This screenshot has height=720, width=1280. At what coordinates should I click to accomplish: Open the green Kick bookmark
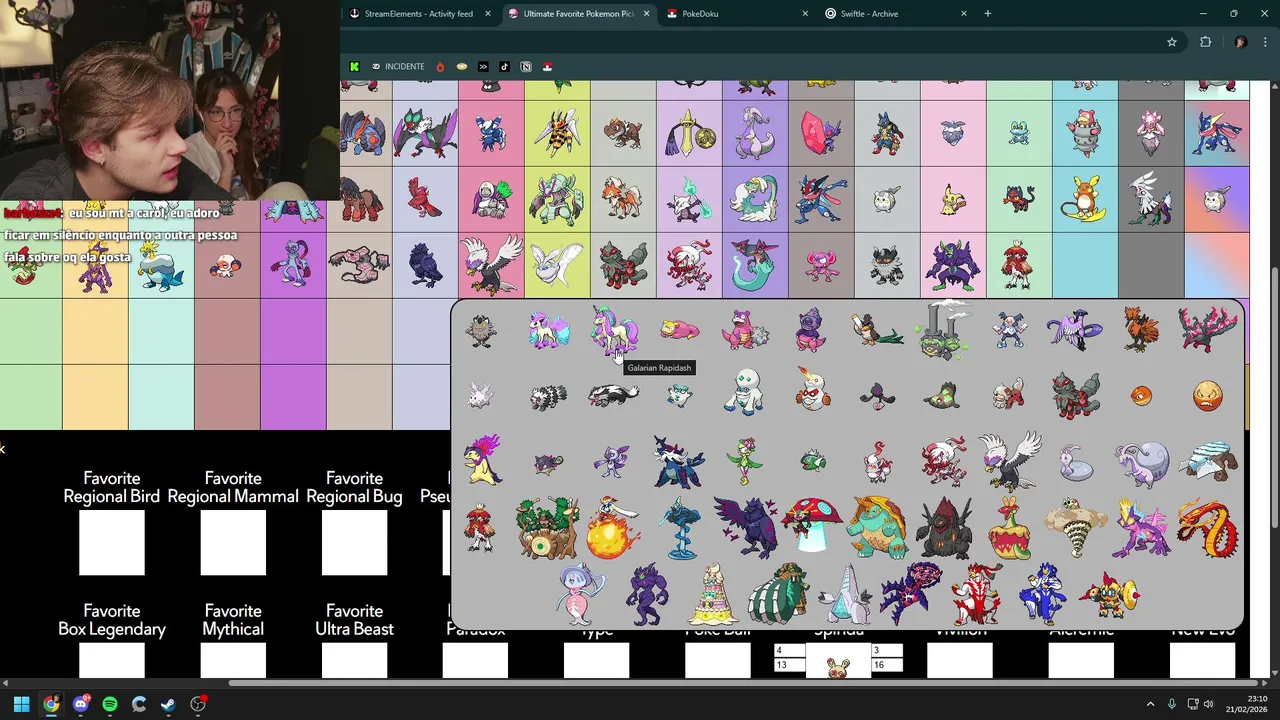coord(354,67)
